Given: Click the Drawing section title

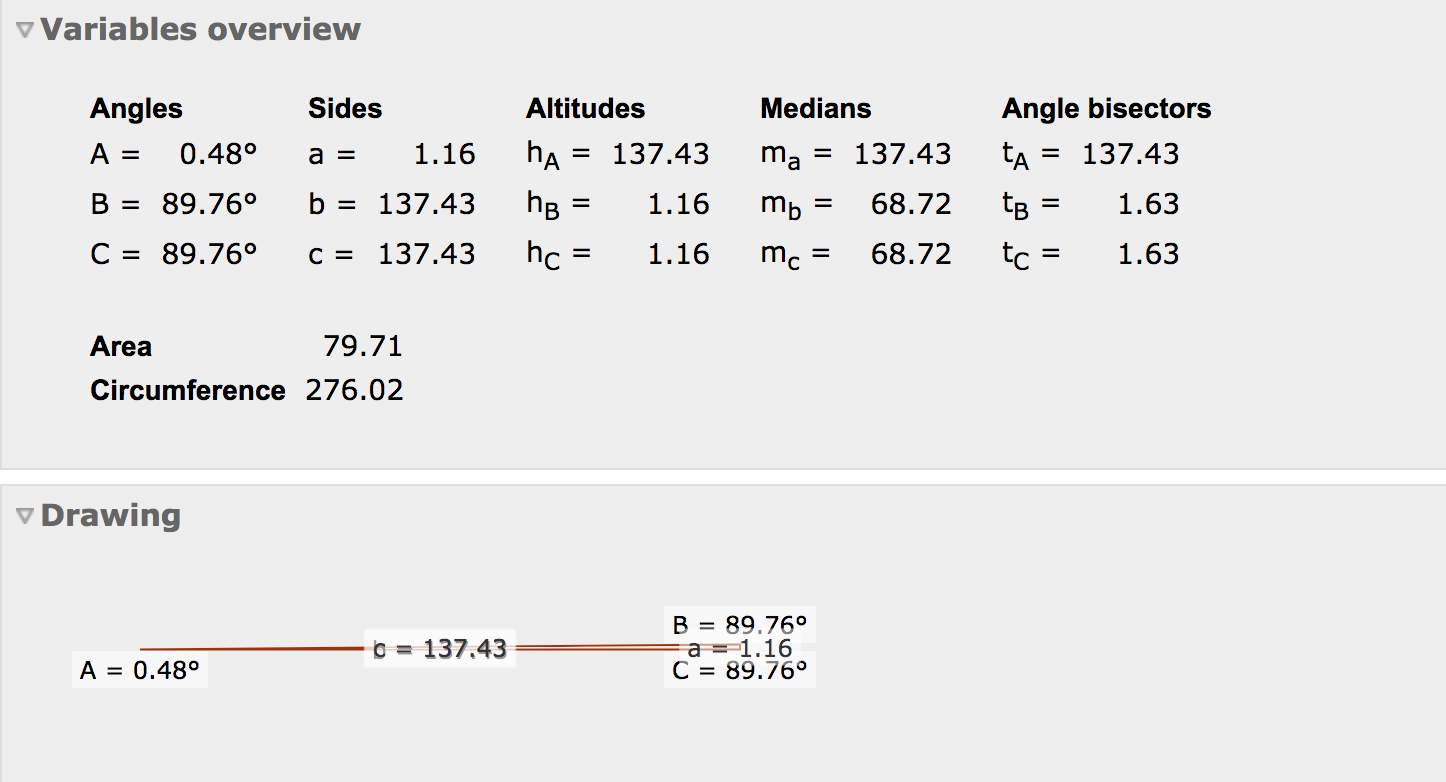Looking at the screenshot, I should (110, 516).
